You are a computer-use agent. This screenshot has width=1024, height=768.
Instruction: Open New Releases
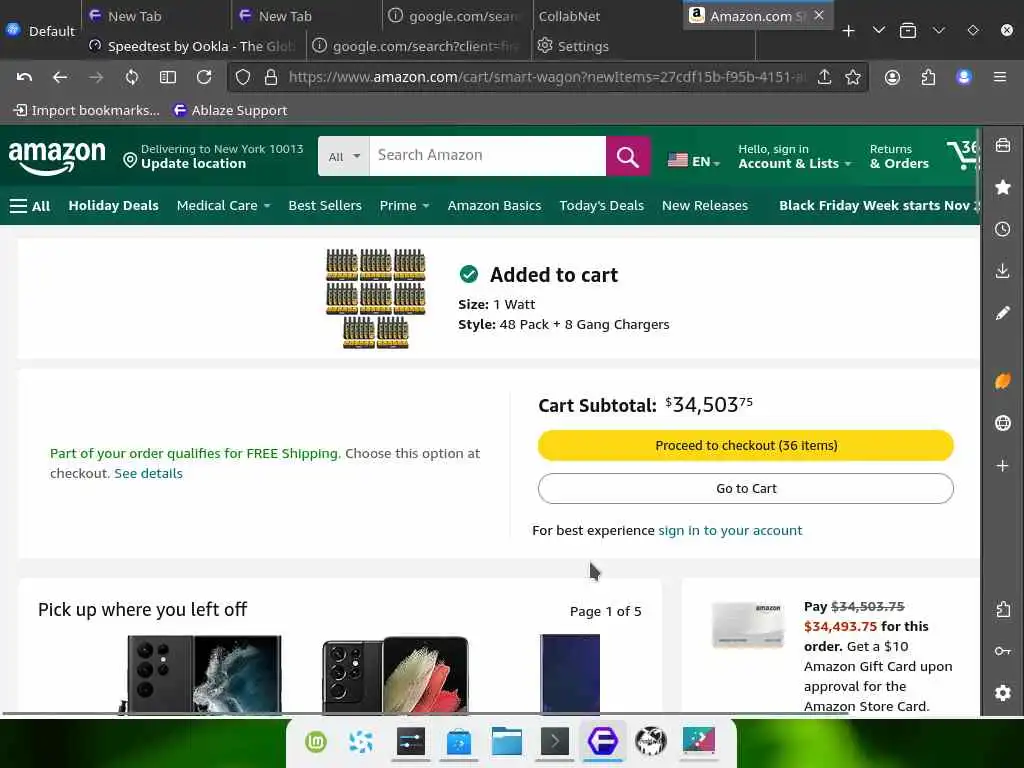[x=705, y=206]
